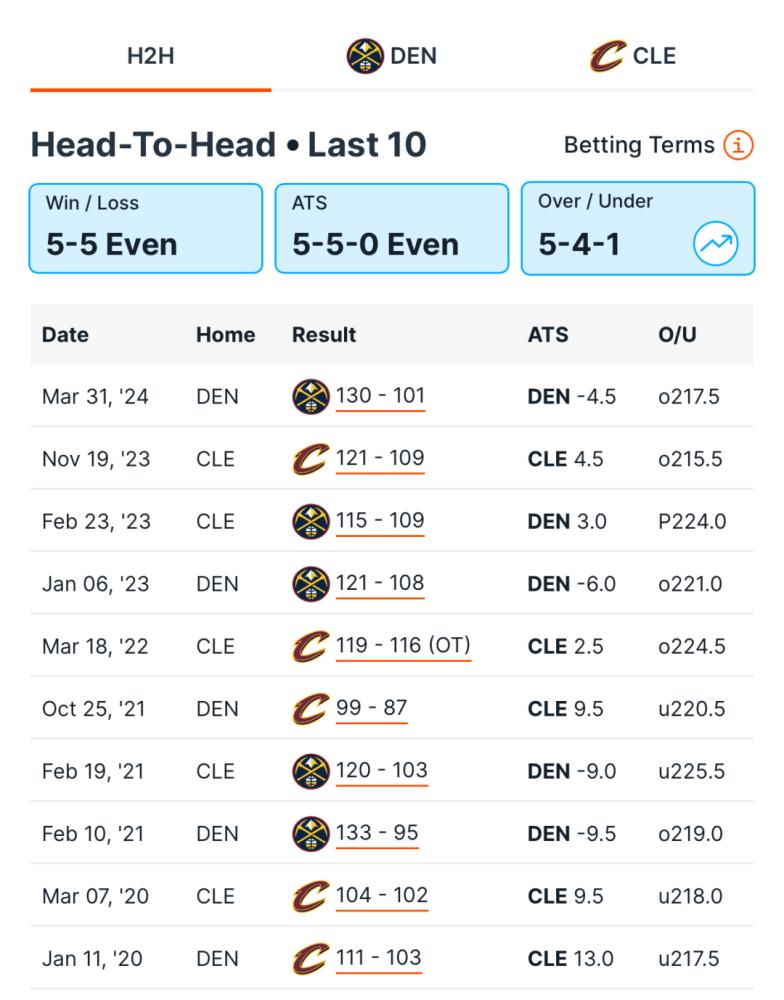Click the Betting Terms info icon
Viewport: 784px width, 1000px height.
(738, 145)
